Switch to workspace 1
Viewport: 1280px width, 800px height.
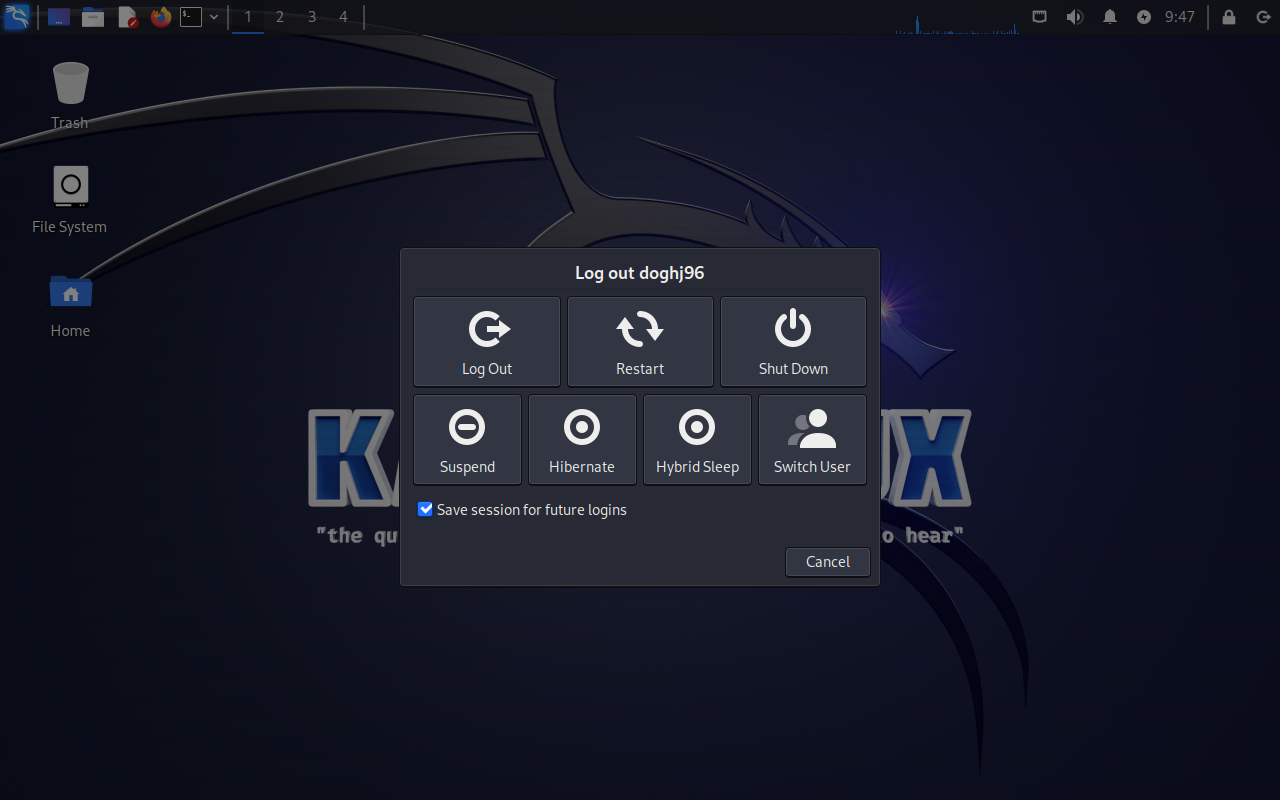tap(248, 17)
